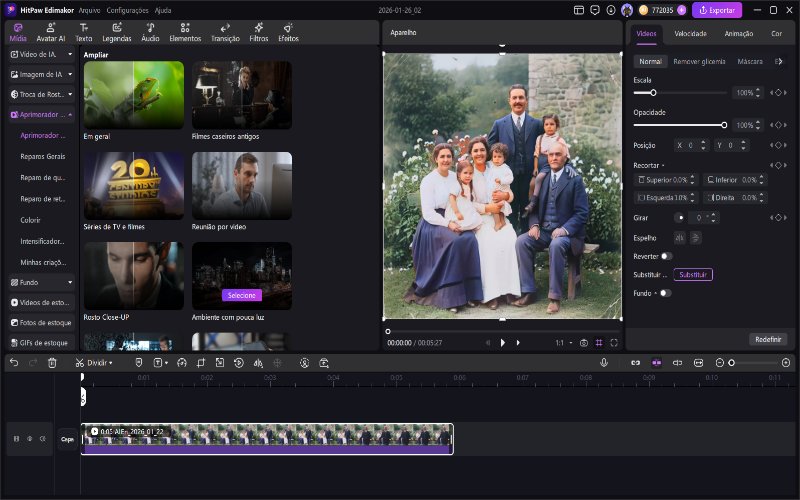Open Colorir in the sidebar
Image resolution: width=800 pixels, height=500 pixels.
point(30,220)
